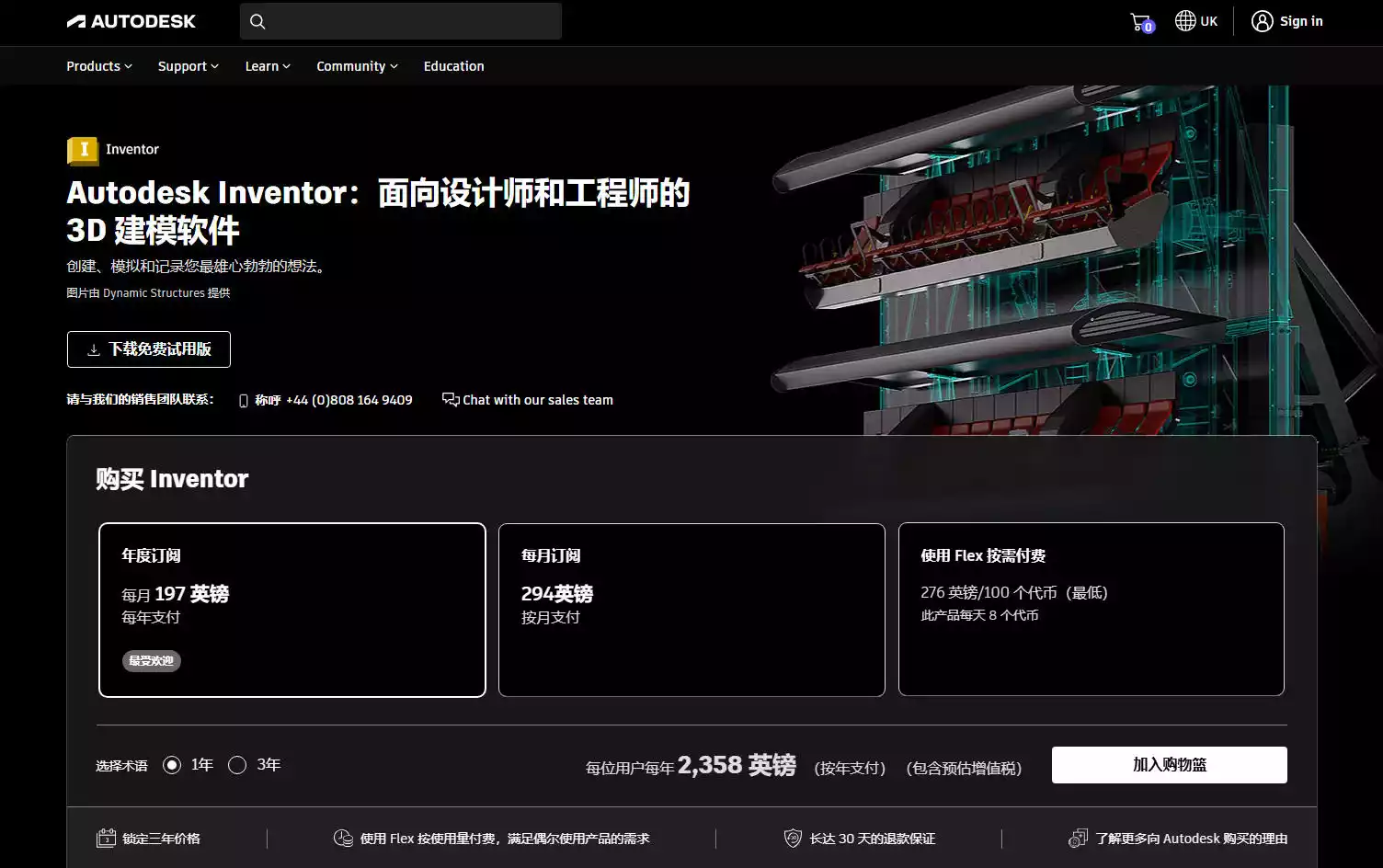Click the icon beside 了解更多向 Autodesk 购买的理由
The width and height of the screenshot is (1383, 868).
click(1078, 839)
